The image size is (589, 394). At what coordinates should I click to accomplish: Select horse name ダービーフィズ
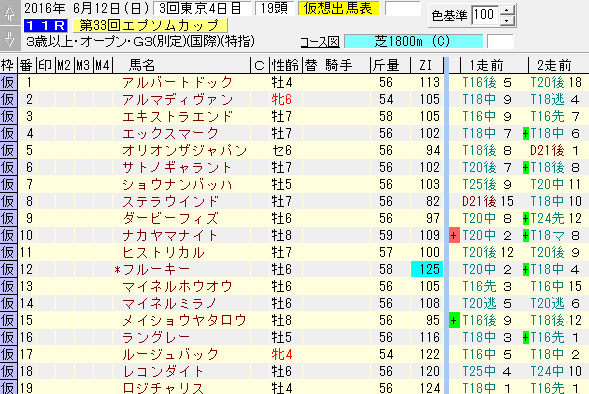point(170,219)
